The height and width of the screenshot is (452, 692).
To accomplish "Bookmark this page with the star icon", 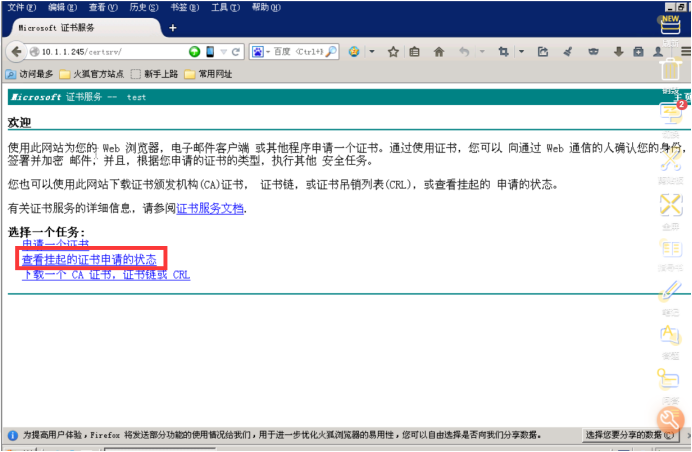I will click(393, 52).
